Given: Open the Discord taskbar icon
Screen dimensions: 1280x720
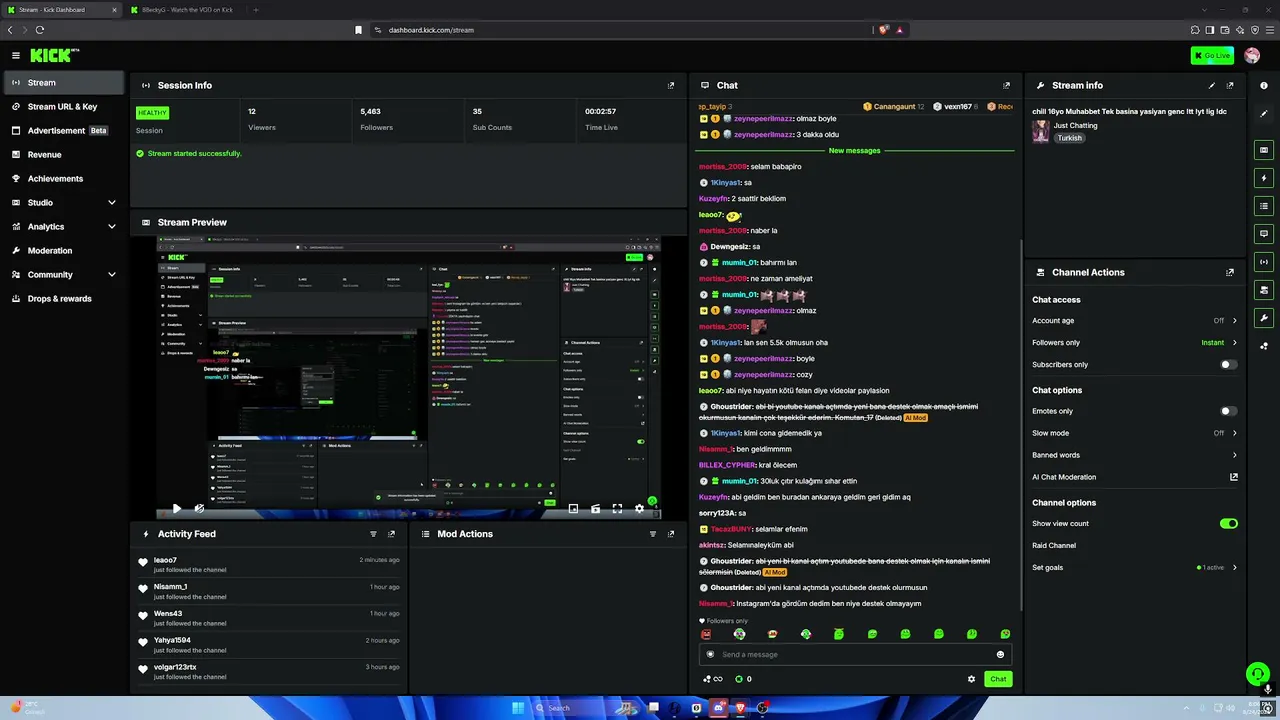Looking at the screenshot, I should click(x=718, y=708).
